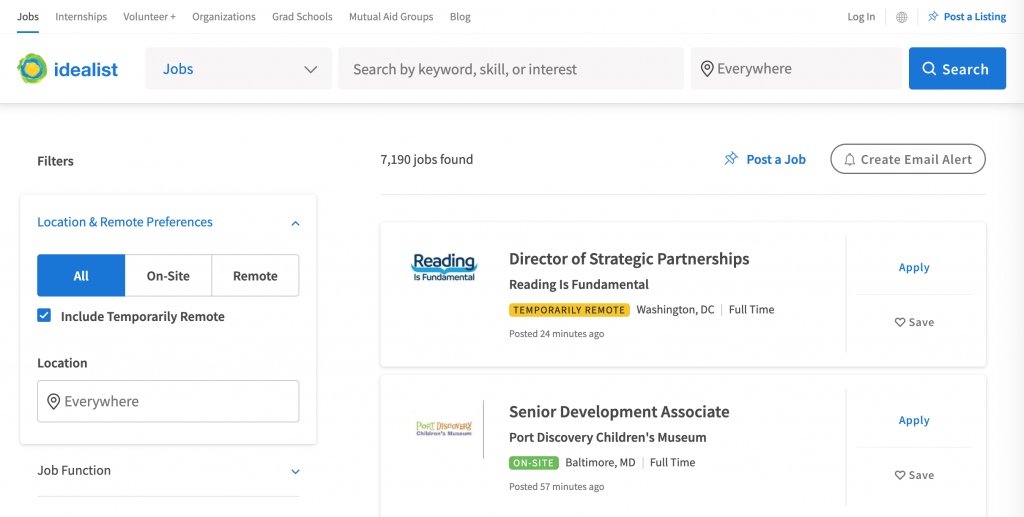Select the On-Site location filter
This screenshot has width=1024, height=517.
tap(168, 275)
